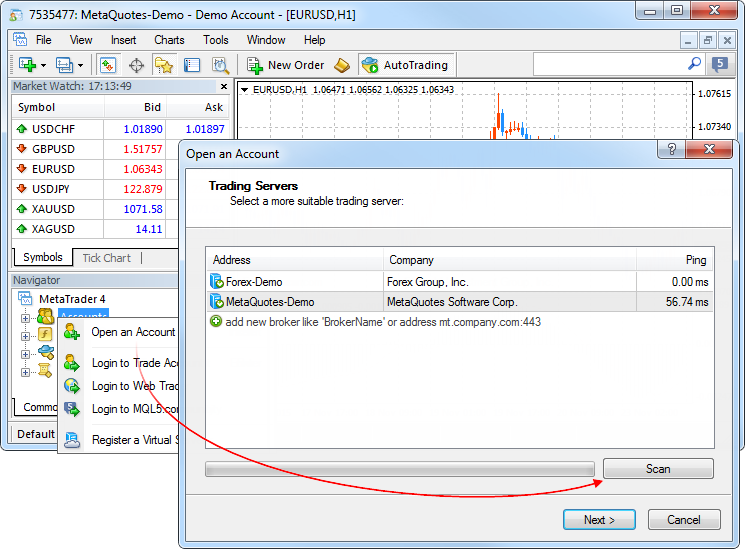Toggle the Terminal panel toolbar icon
745x549 pixels.
tap(191, 65)
